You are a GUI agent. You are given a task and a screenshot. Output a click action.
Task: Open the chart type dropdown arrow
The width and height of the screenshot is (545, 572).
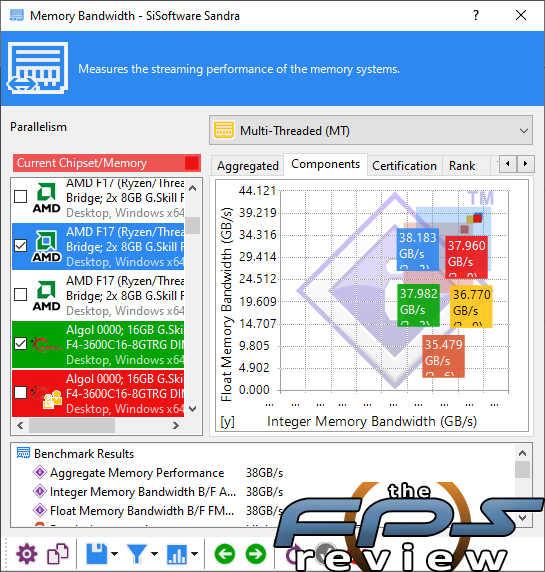point(194,554)
